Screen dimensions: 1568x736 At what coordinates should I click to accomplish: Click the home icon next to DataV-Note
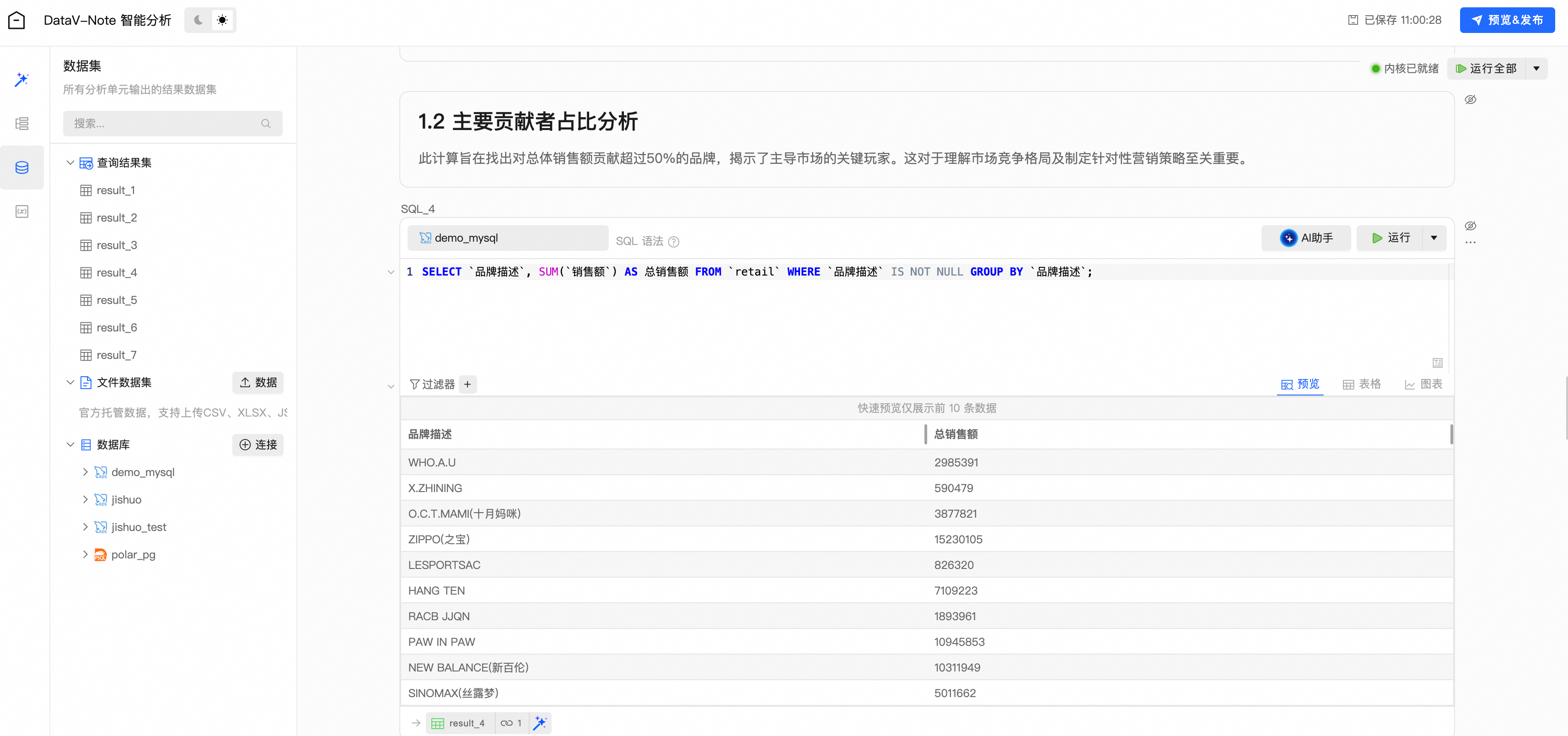click(x=16, y=20)
